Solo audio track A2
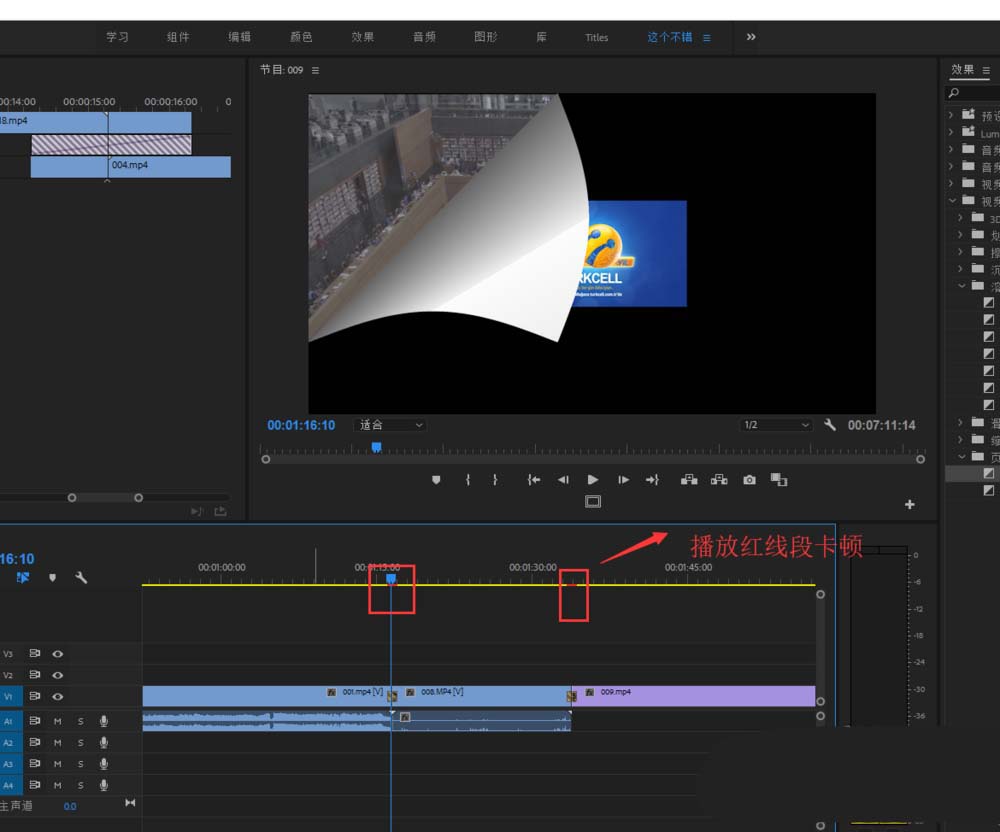Viewport: 1000px width, 832px height. pos(81,743)
